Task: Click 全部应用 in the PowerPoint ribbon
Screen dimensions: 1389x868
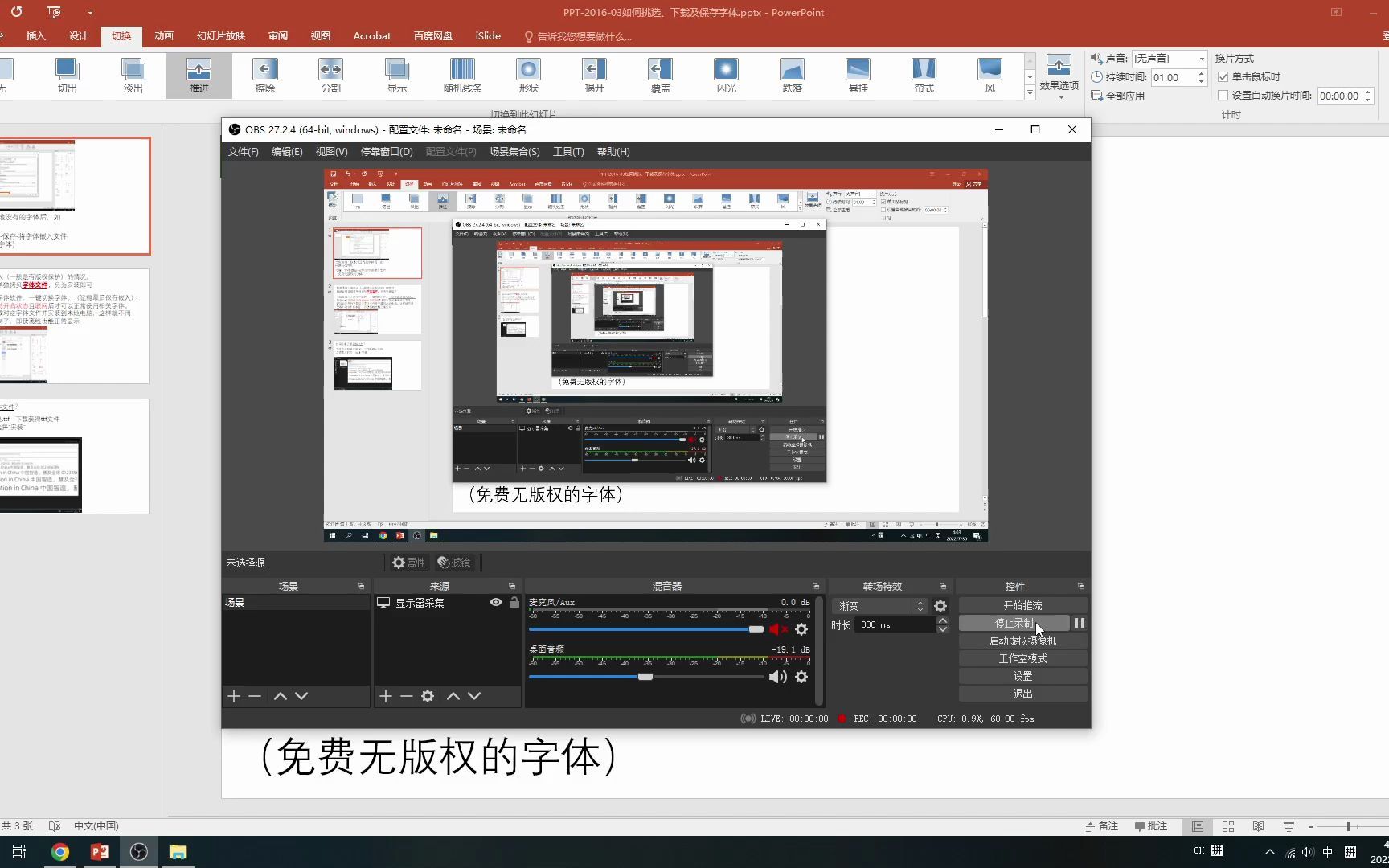Action: click(1118, 96)
